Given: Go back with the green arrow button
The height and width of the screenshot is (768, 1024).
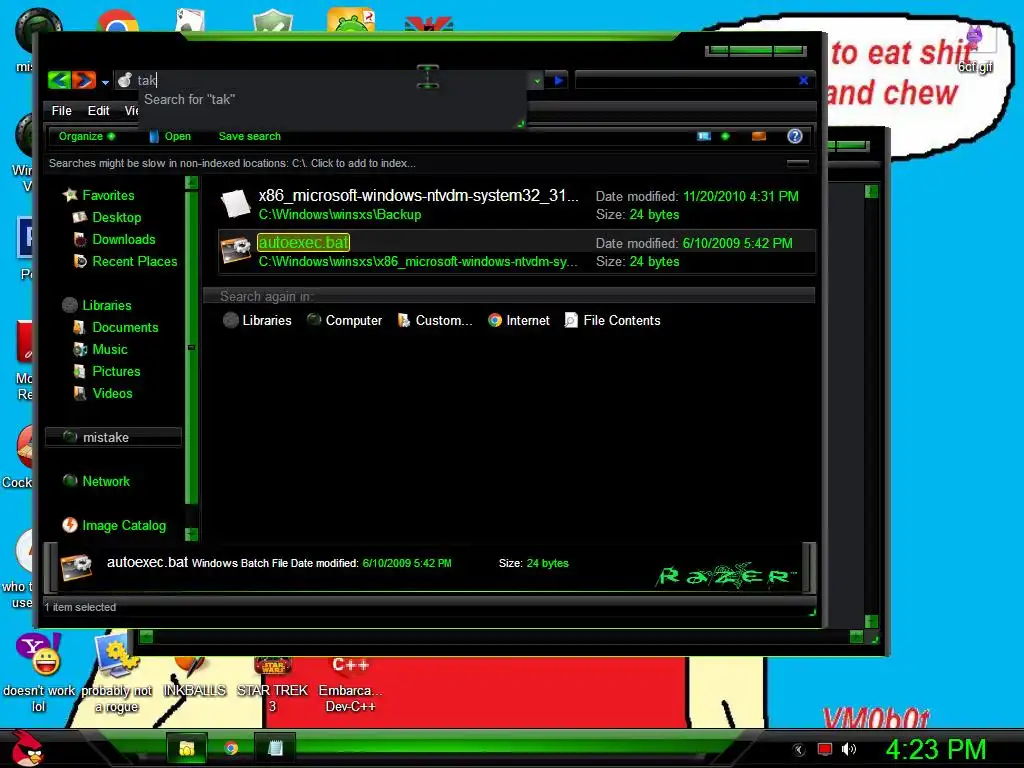Looking at the screenshot, I should tap(59, 80).
